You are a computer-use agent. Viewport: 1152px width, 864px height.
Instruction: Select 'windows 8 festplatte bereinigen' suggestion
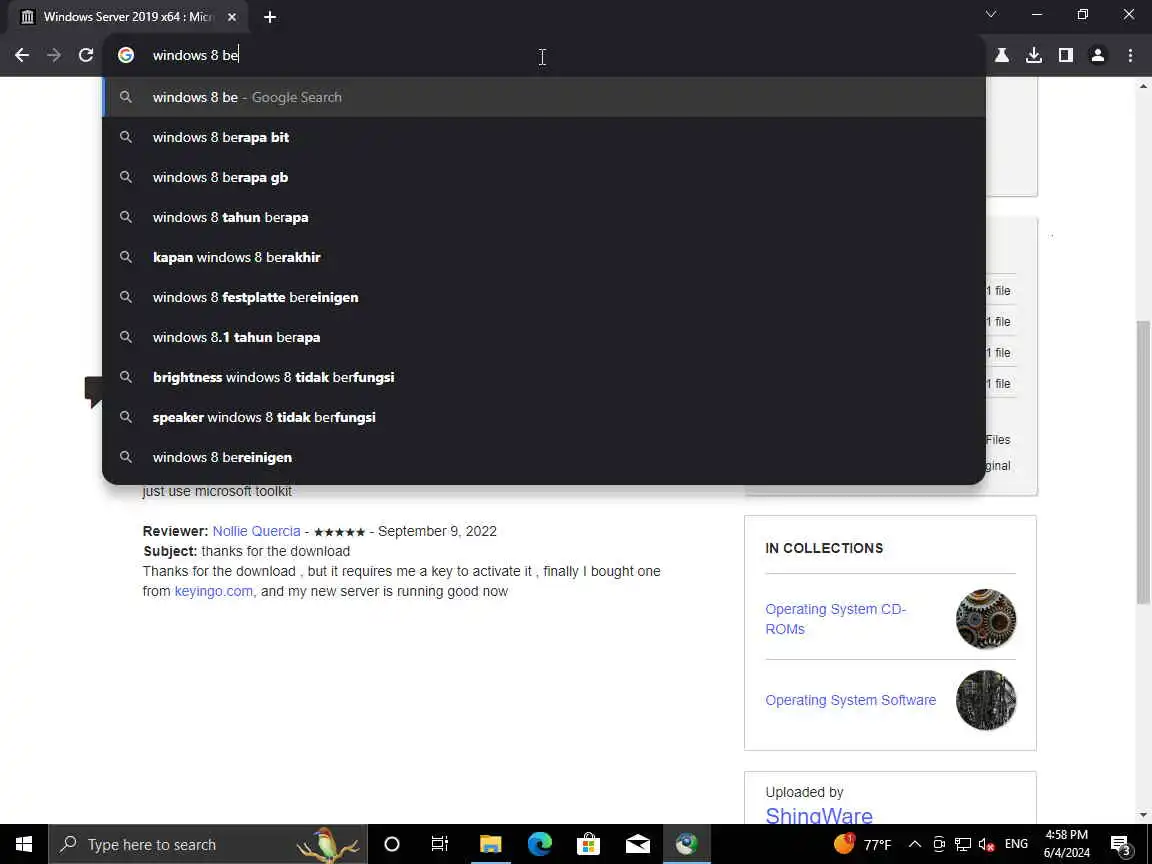[544, 298]
